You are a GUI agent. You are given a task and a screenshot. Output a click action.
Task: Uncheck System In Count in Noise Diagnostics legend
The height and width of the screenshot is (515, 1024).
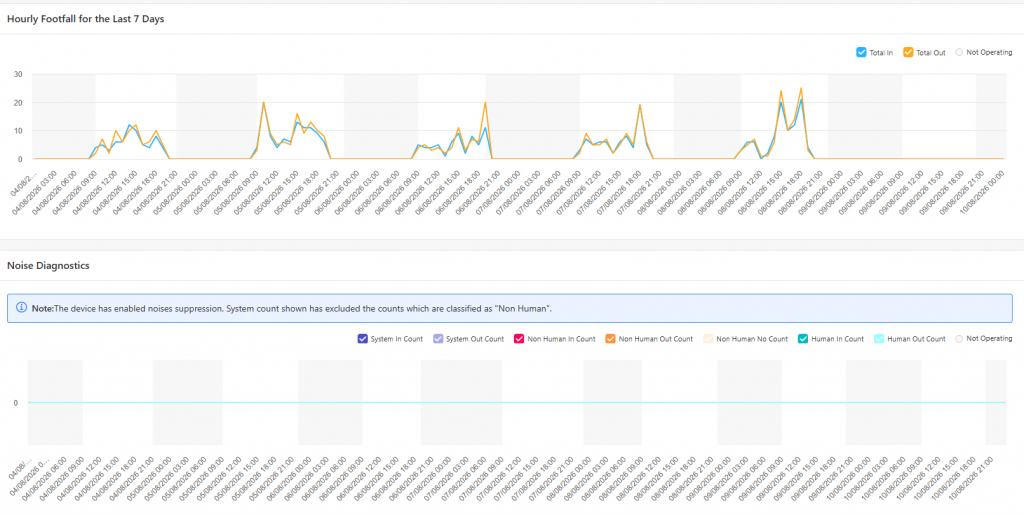point(362,339)
